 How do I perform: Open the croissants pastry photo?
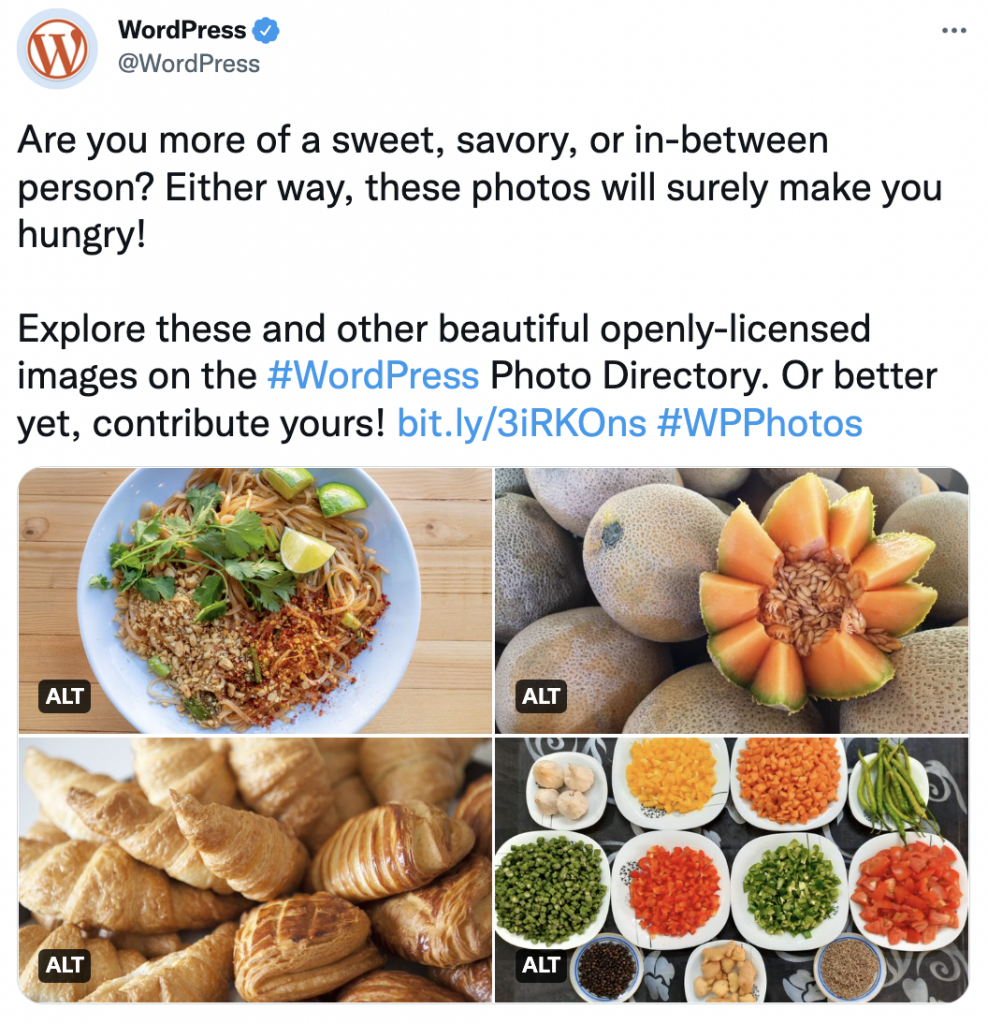point(255,870)
